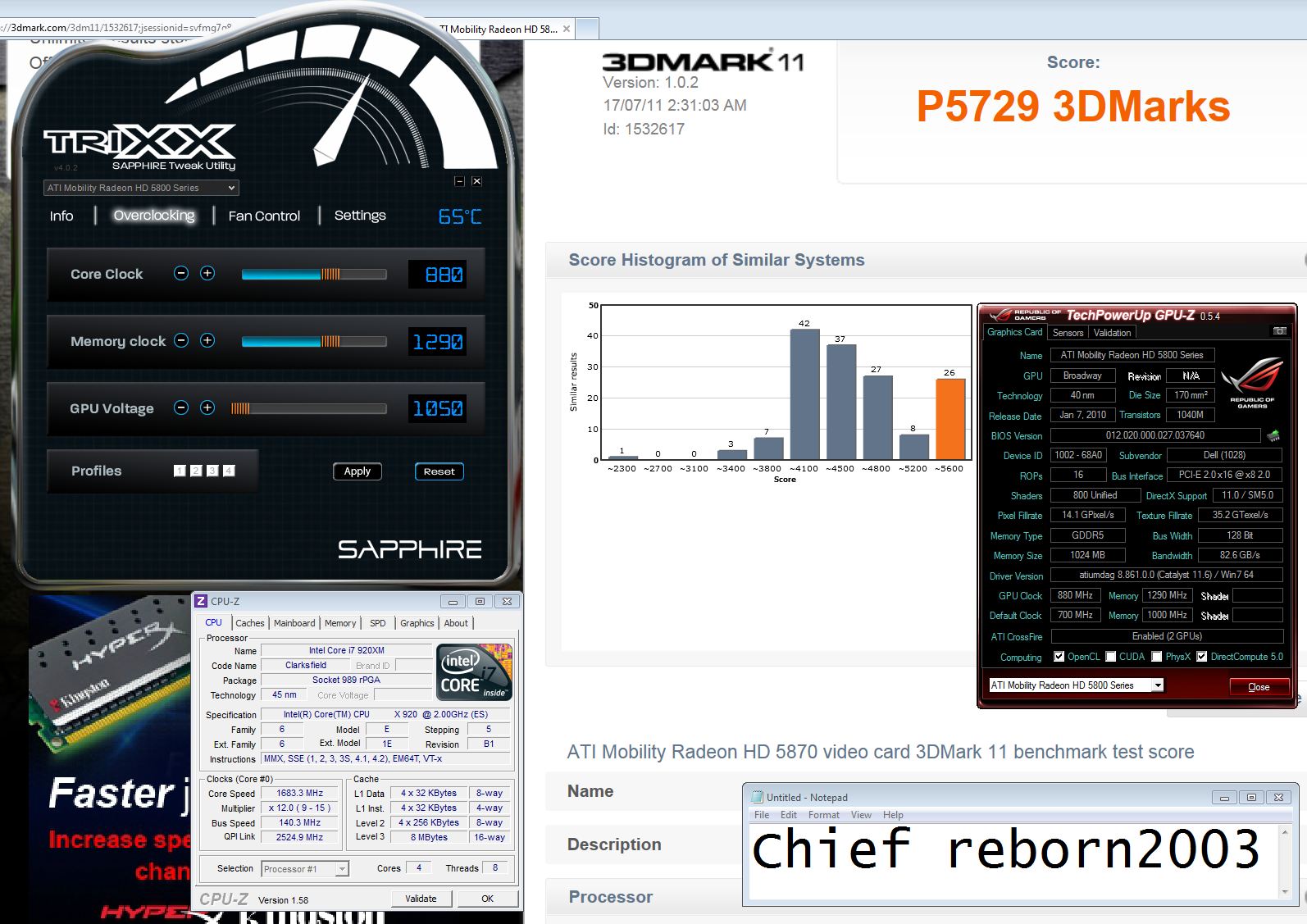1307x924 pixels.
Task: Increase Memory clock with the plus icon
Action: tap(207, 340)
